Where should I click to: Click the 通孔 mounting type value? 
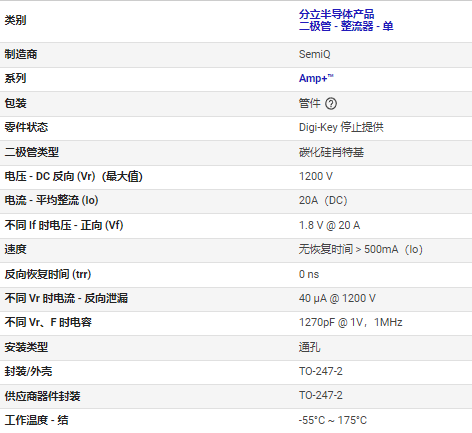coord(309,347)
